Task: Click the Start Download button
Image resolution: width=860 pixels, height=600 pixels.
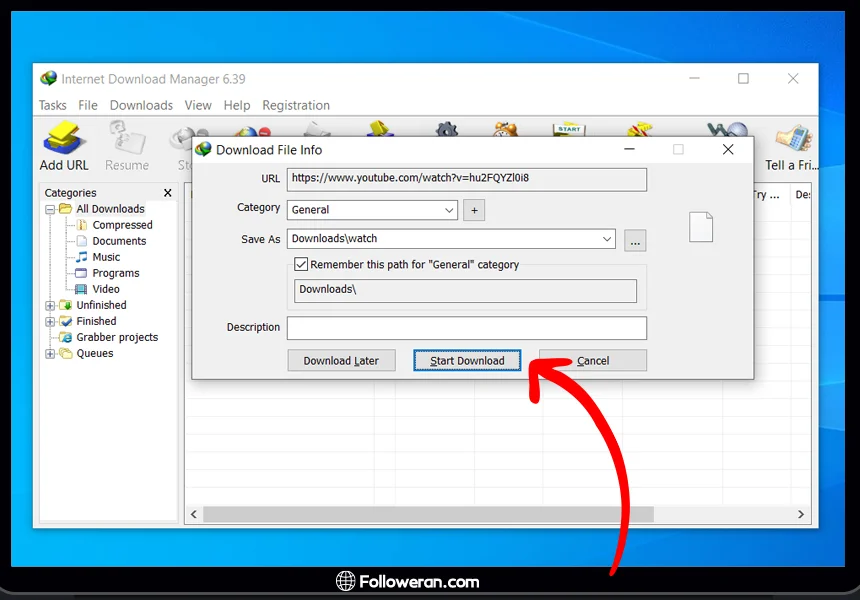Action: point(467,361)
